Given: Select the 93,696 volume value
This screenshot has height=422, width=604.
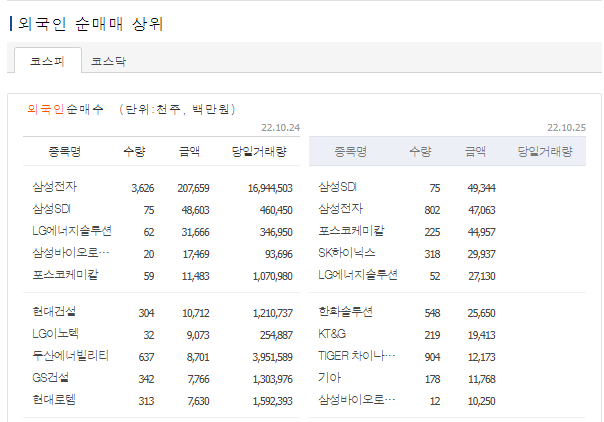Looking at the screenshot, I should [279, 254].
